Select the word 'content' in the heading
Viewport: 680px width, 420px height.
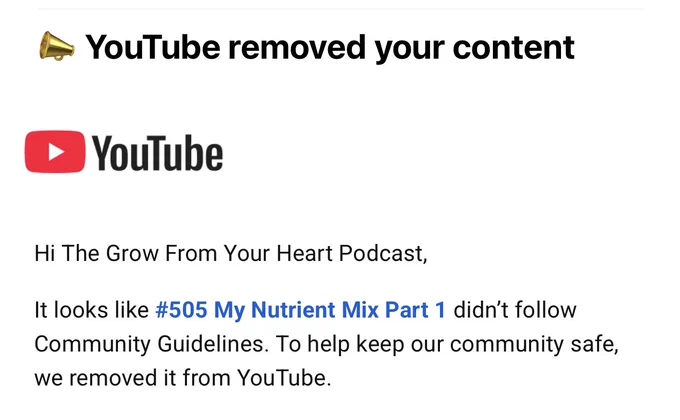click(514, 47)
